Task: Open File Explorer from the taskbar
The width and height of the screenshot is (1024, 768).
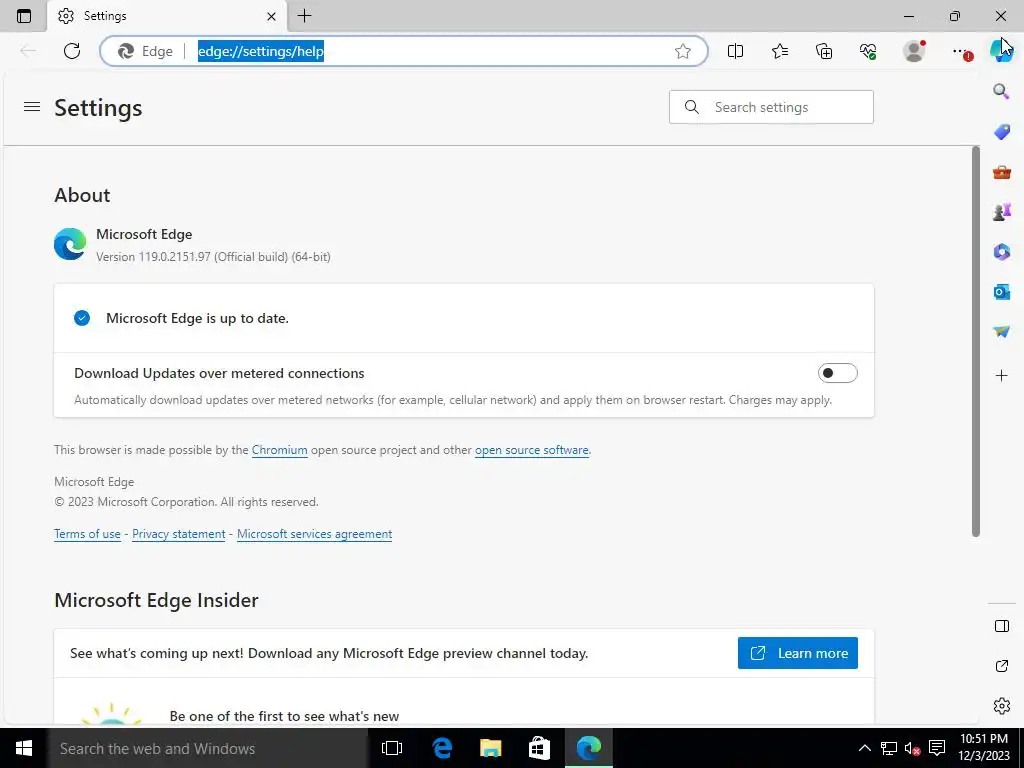Action: [x=490, y=748]
